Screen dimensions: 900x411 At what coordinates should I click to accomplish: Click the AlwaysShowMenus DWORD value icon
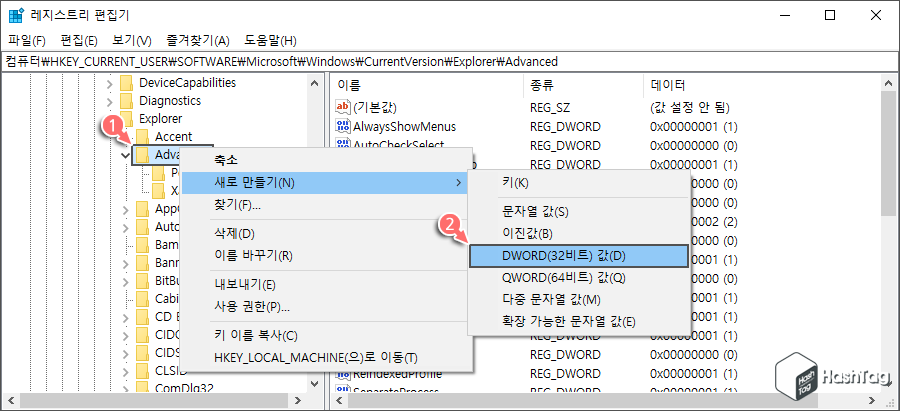click(x=343, y=126)
